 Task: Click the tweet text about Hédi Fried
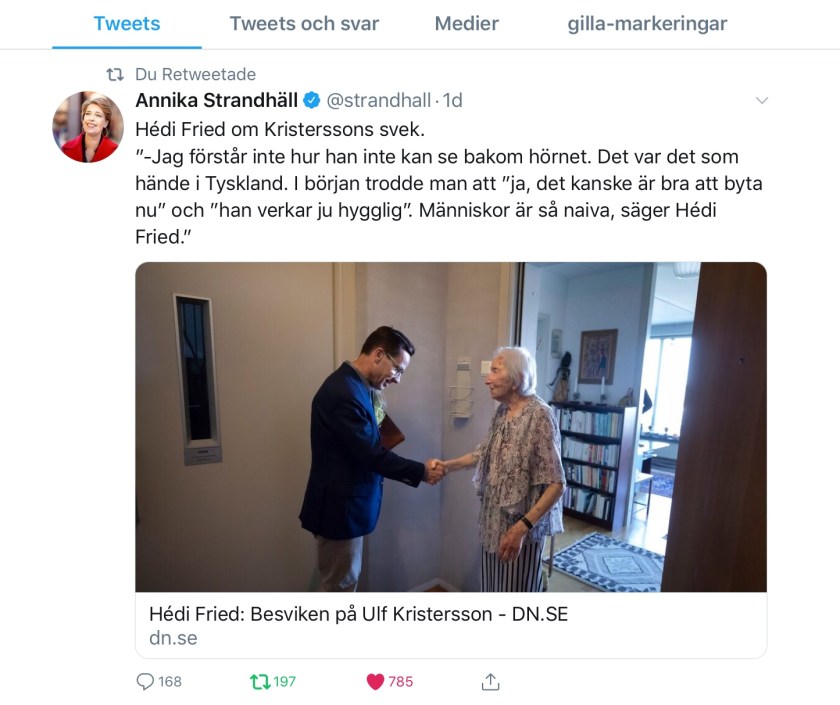pos(449,183)
